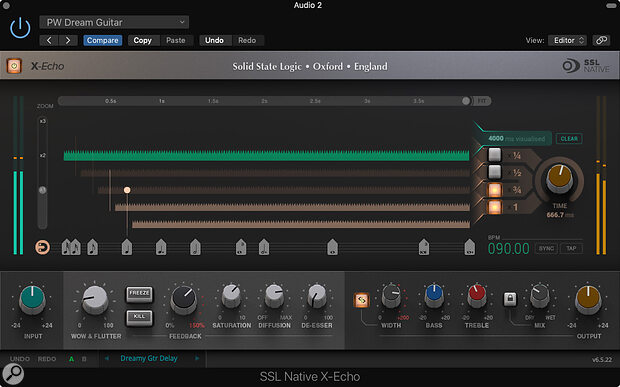Select the dotted half-note marker

(264, 247)
